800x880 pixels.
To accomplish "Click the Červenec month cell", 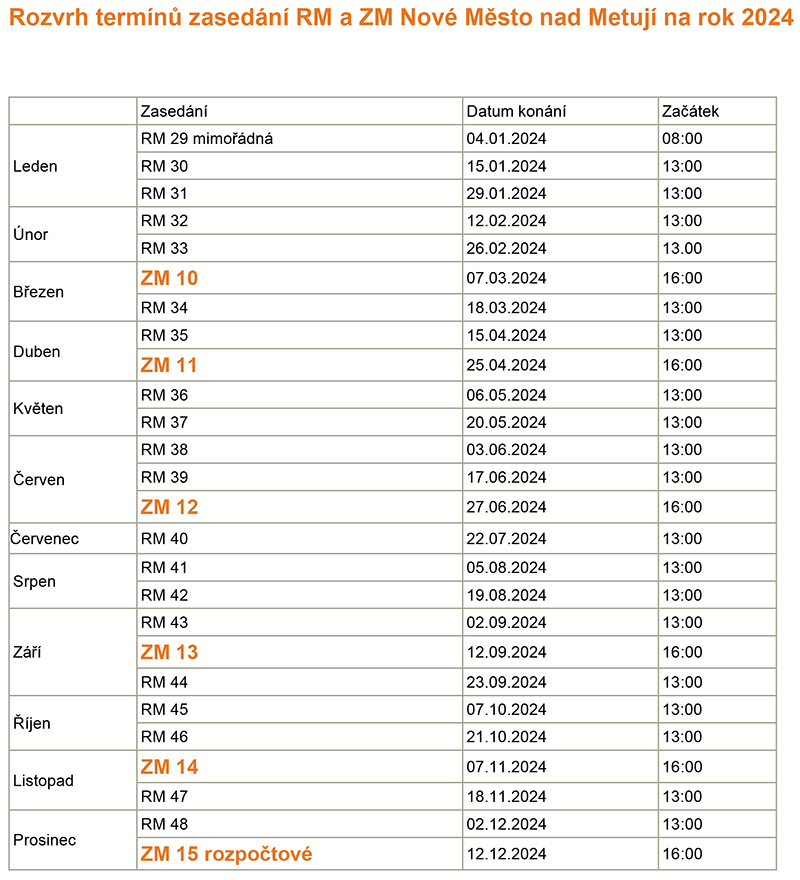I will (73, 539).
